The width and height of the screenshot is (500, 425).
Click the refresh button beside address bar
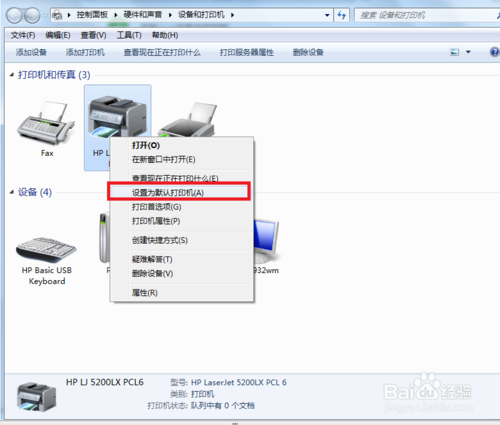point(342,15)
